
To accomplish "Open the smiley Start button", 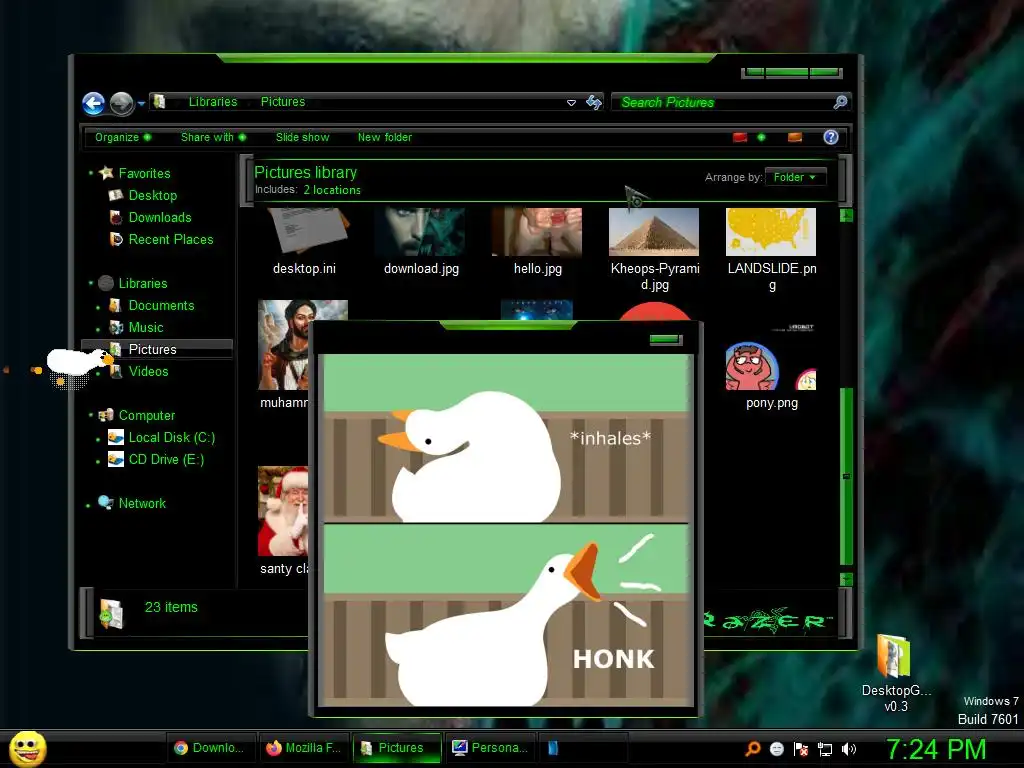I will coord(27,748).
